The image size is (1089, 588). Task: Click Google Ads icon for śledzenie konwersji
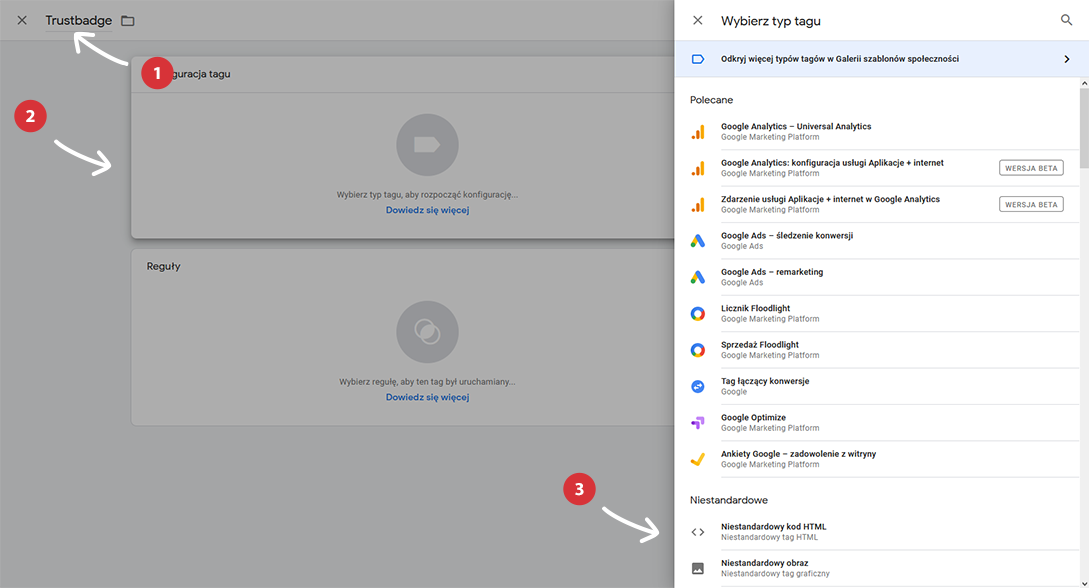pos(698,241)
